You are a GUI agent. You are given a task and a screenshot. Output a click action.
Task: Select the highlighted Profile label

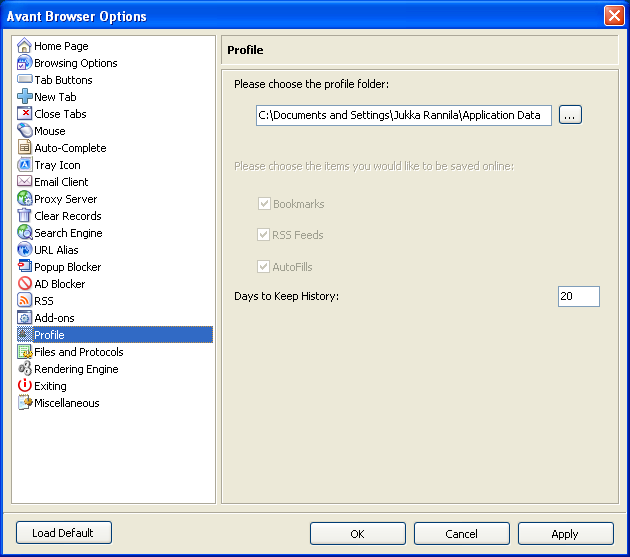pos(49,335)
